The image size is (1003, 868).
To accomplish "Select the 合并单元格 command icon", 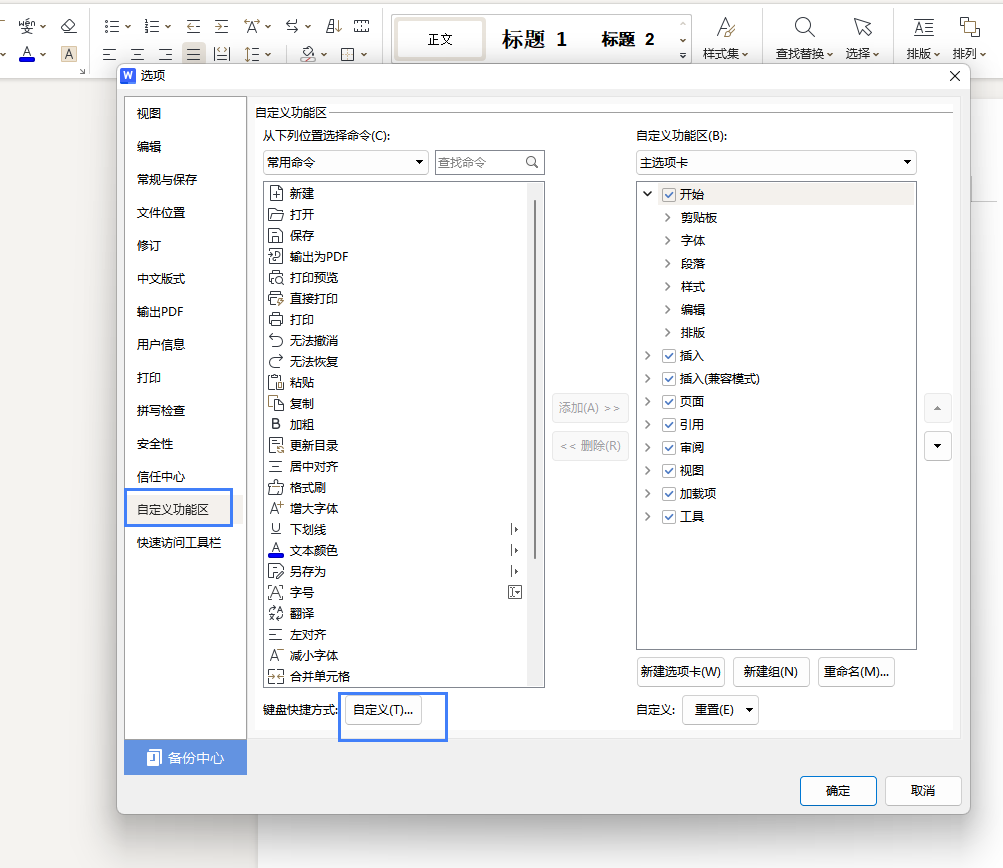I will (276, 676).
